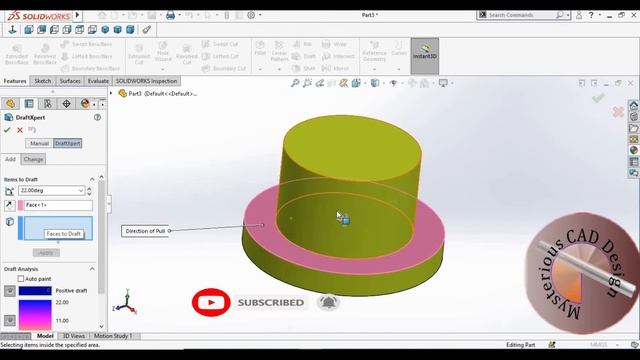The image size is (640, 360).
Task: Click confirmation corner green checkmark in viewport
Action: point(598,98)
